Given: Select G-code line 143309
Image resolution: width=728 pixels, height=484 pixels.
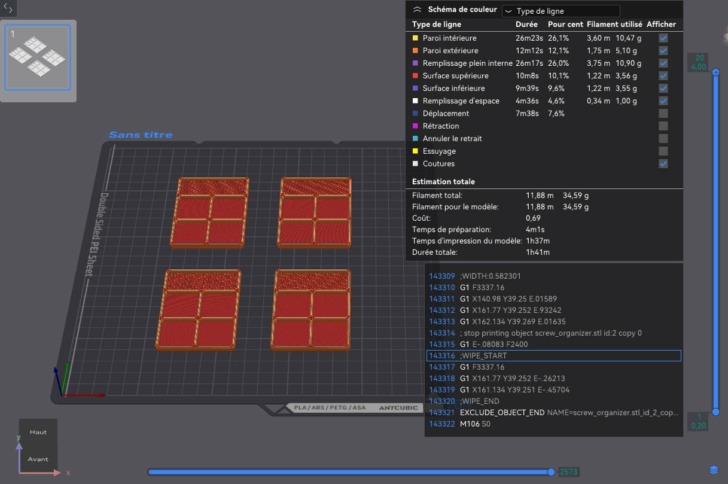Looking at the screenshot, I should coord(553,276).
